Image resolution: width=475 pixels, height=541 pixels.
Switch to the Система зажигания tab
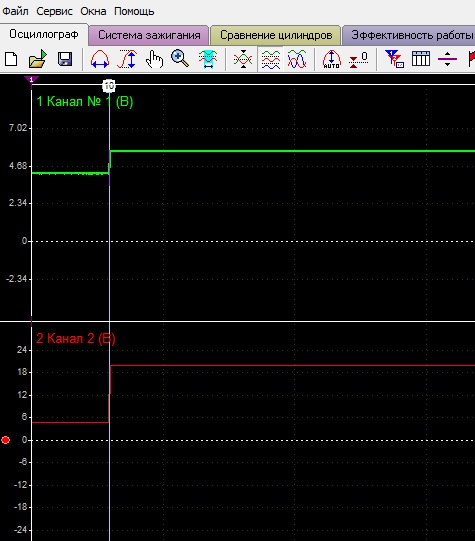(x=149, y=35)
